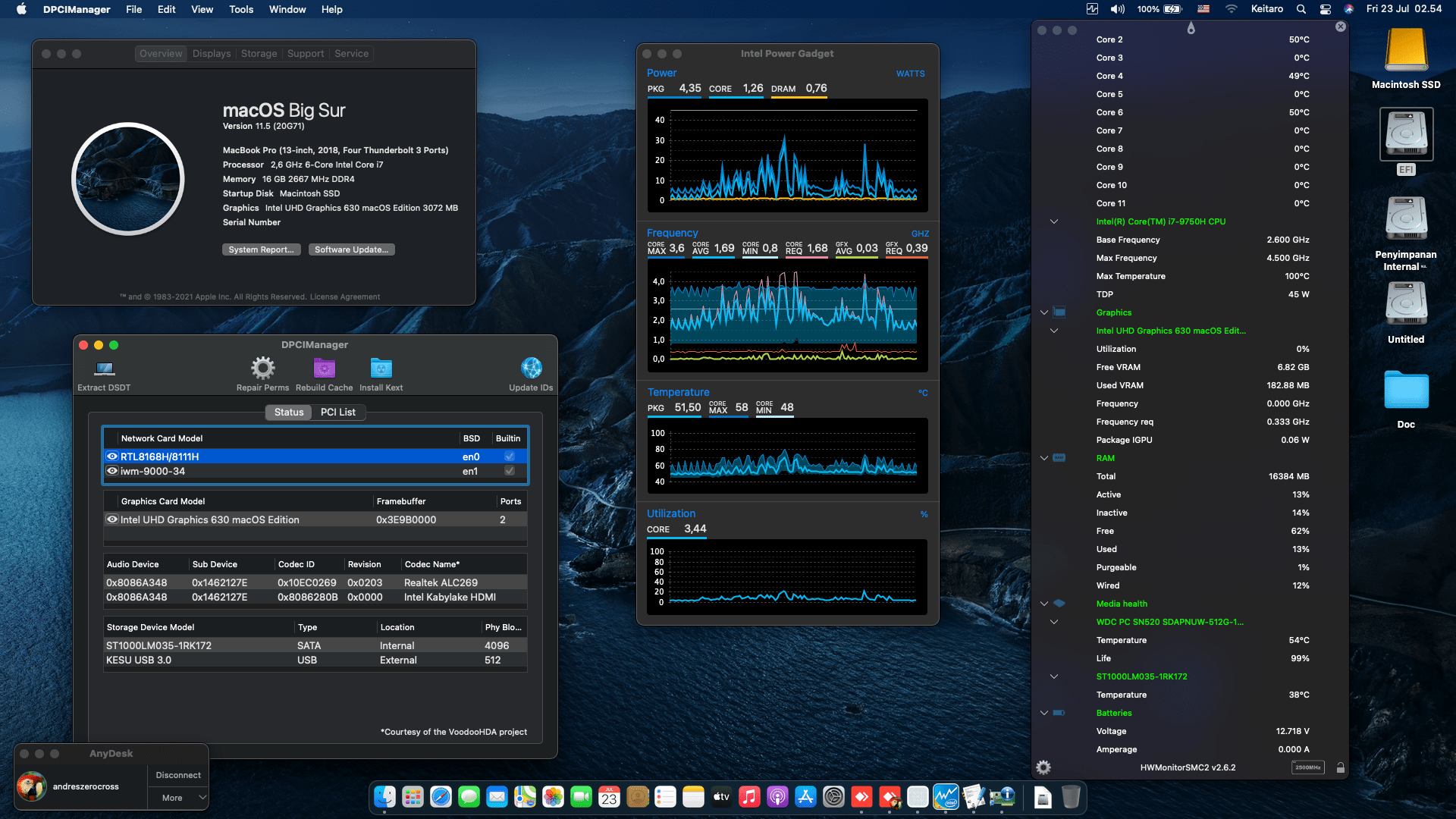Open the Tools menu
This screenshot has width=1456, height=819.
241,9
